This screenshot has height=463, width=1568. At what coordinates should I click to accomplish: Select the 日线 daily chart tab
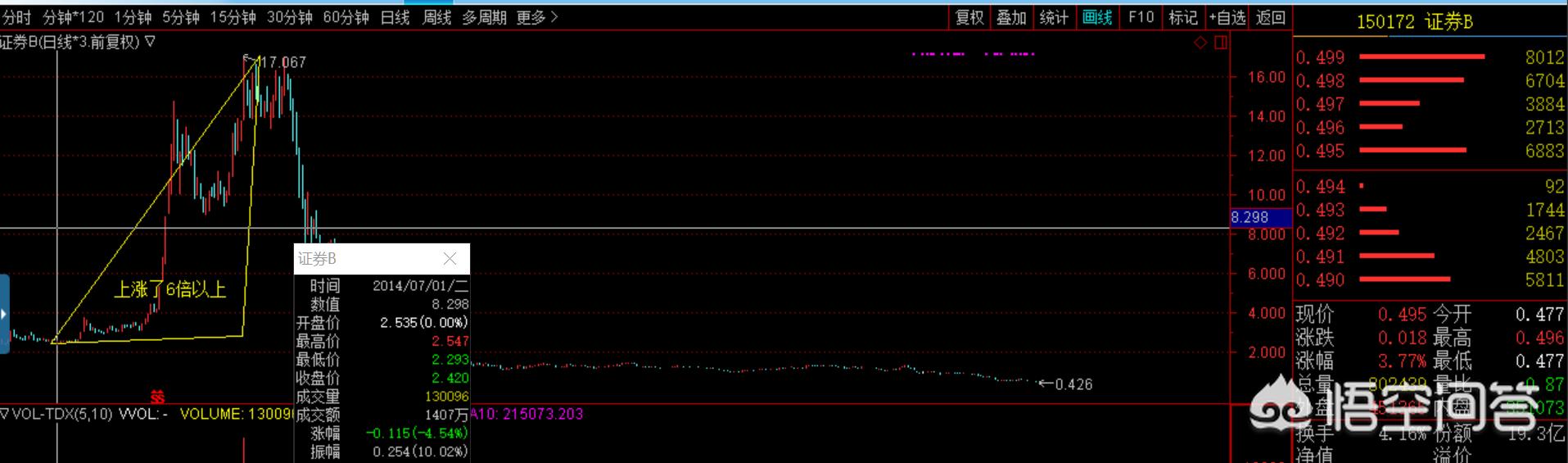[x=395, y=17]
